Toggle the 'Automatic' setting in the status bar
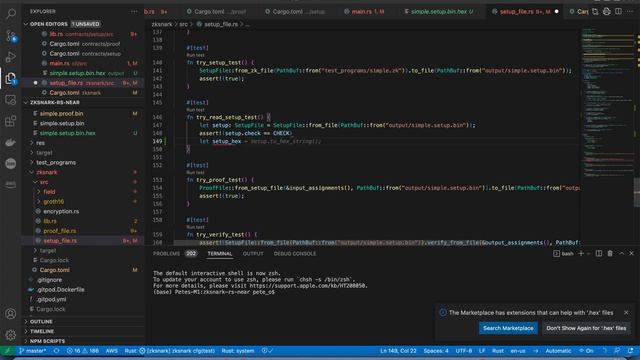 tap(558, 351)
